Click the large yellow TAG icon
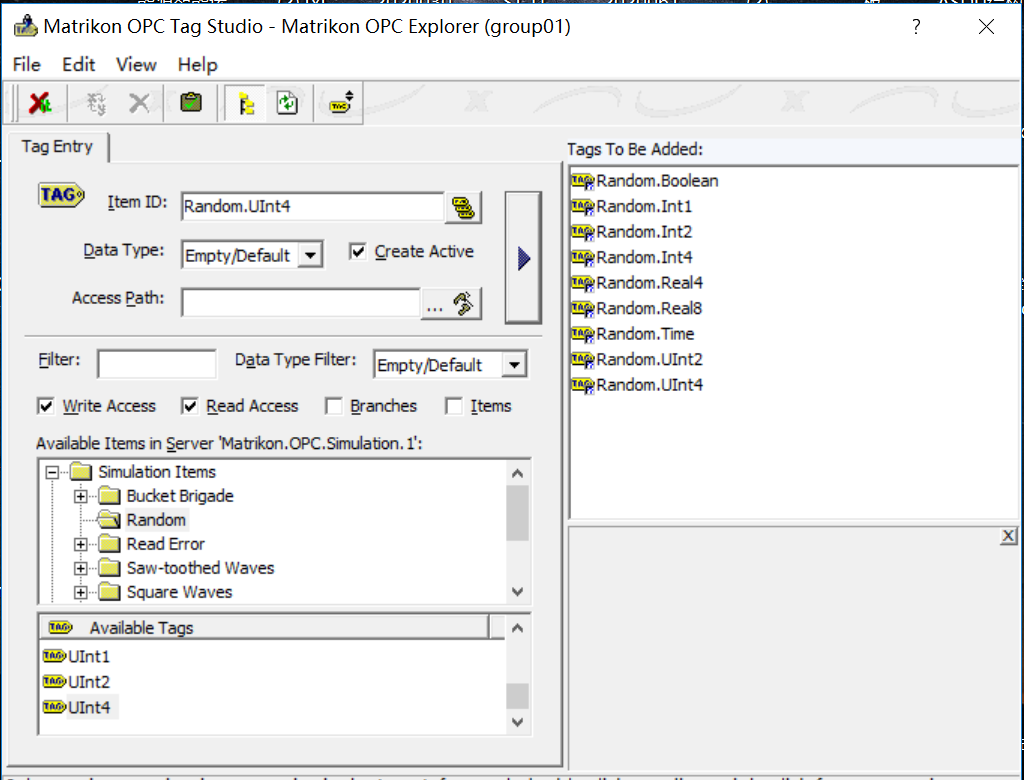The height and width of the screenshot is (780, 1024). click(x=61, y=195)
